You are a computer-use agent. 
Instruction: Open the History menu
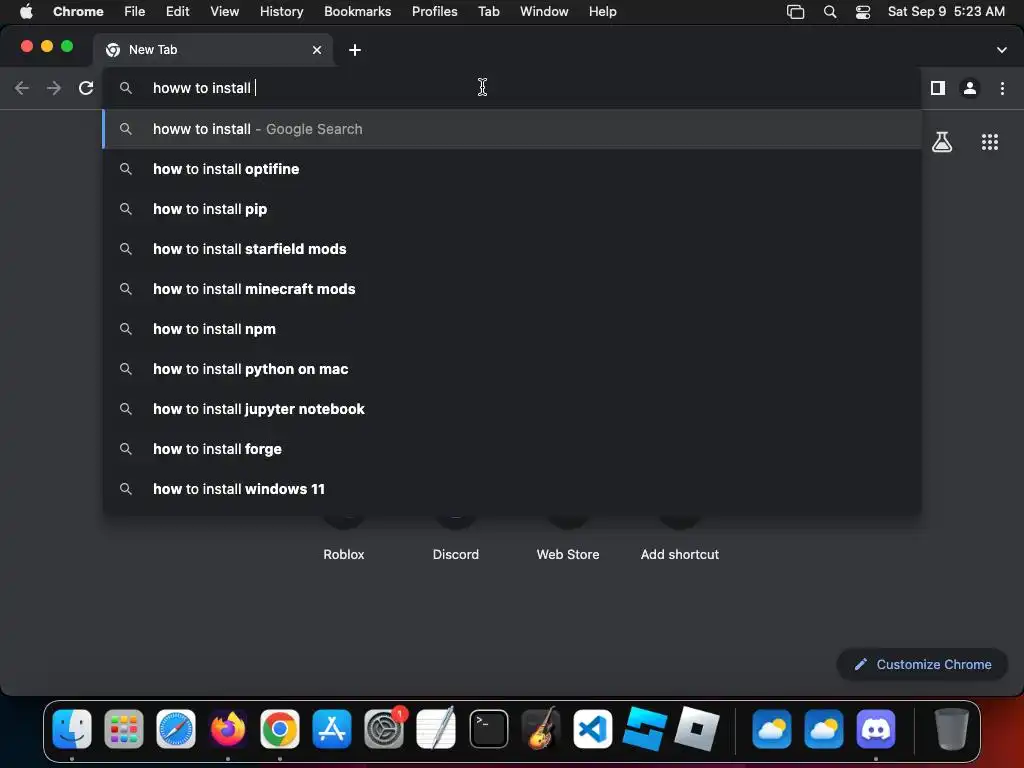(x=281, y=12)
